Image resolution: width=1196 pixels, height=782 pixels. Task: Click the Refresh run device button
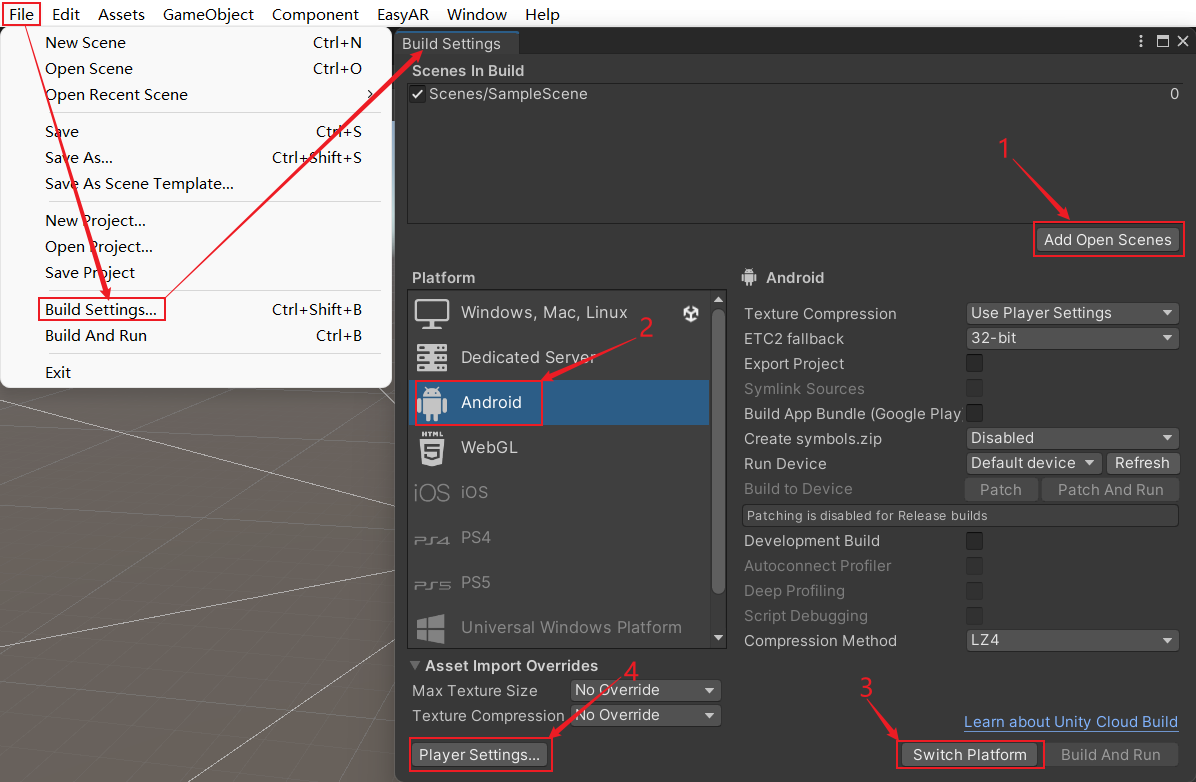1142,463
